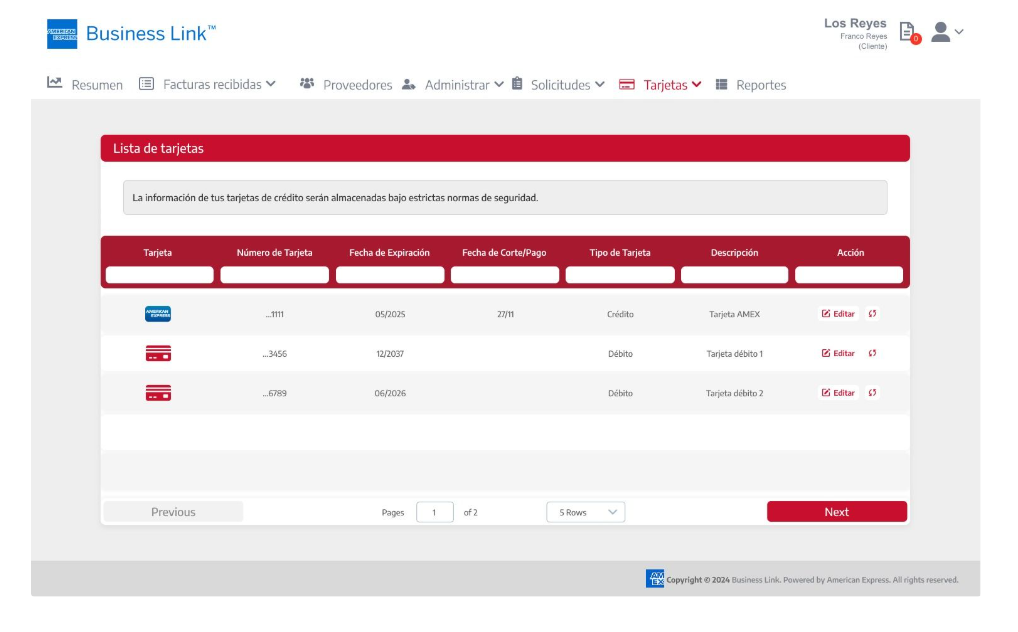1018x632 pixels.
Task: Open the user profile avatar menu
Action: 946,32
